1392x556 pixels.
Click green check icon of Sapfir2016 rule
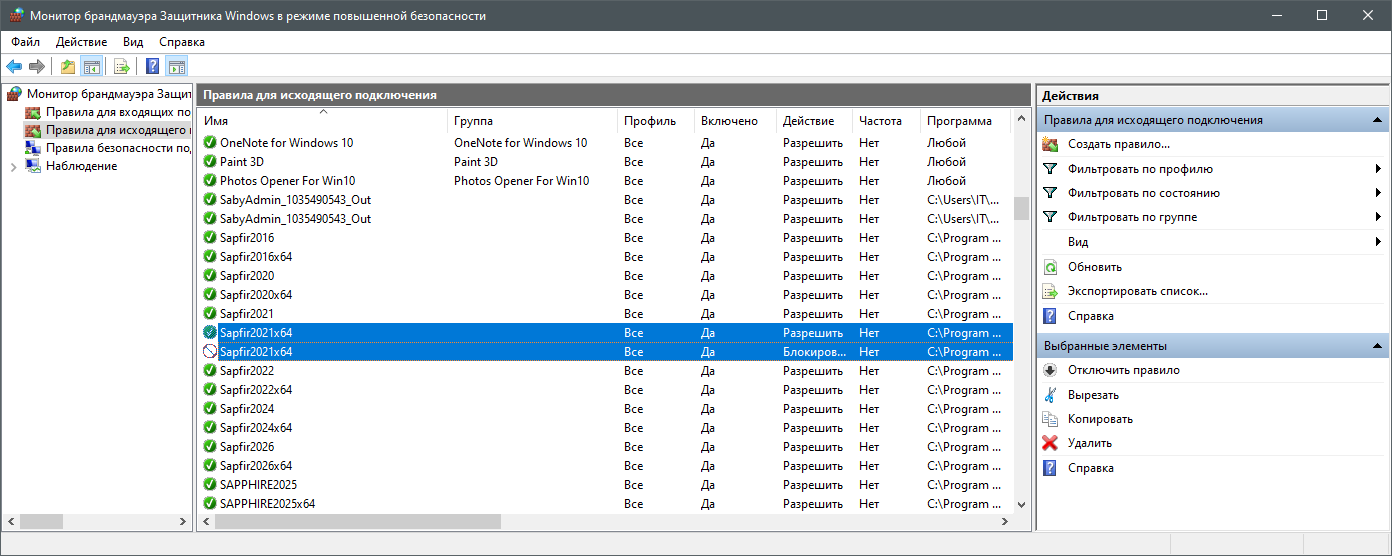click(x=210, y=238)
